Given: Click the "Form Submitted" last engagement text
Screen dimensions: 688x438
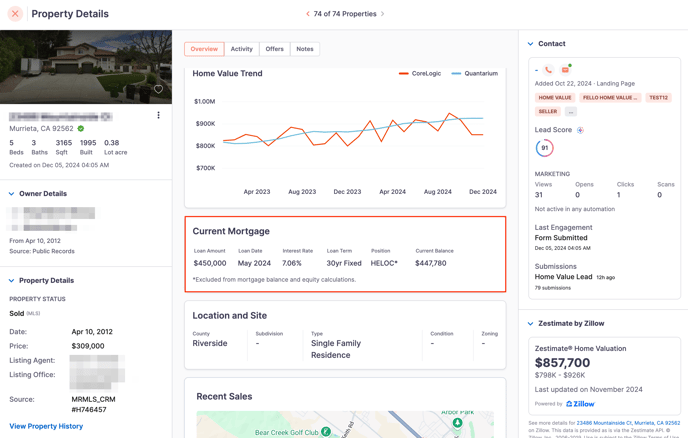Looking at the screenshot, I should point(561,238).
